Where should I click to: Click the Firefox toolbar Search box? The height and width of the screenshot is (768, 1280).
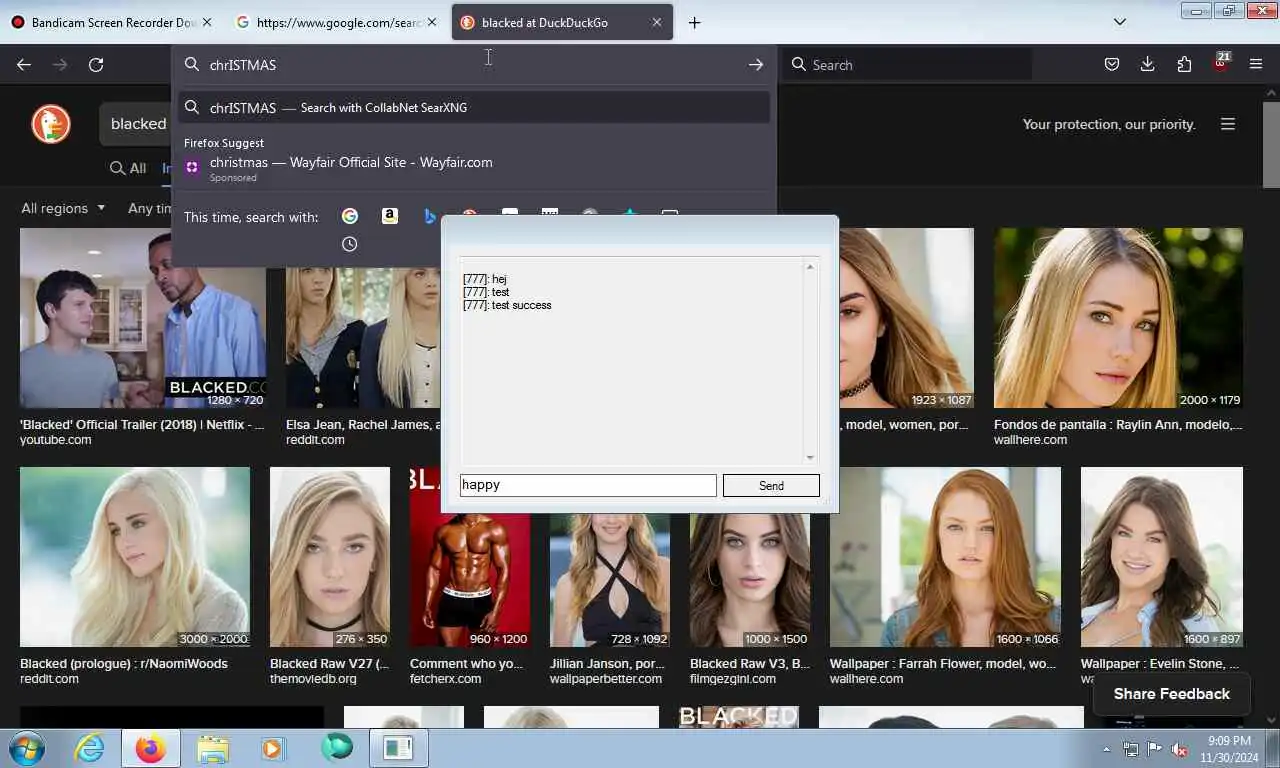pos(906,64)
